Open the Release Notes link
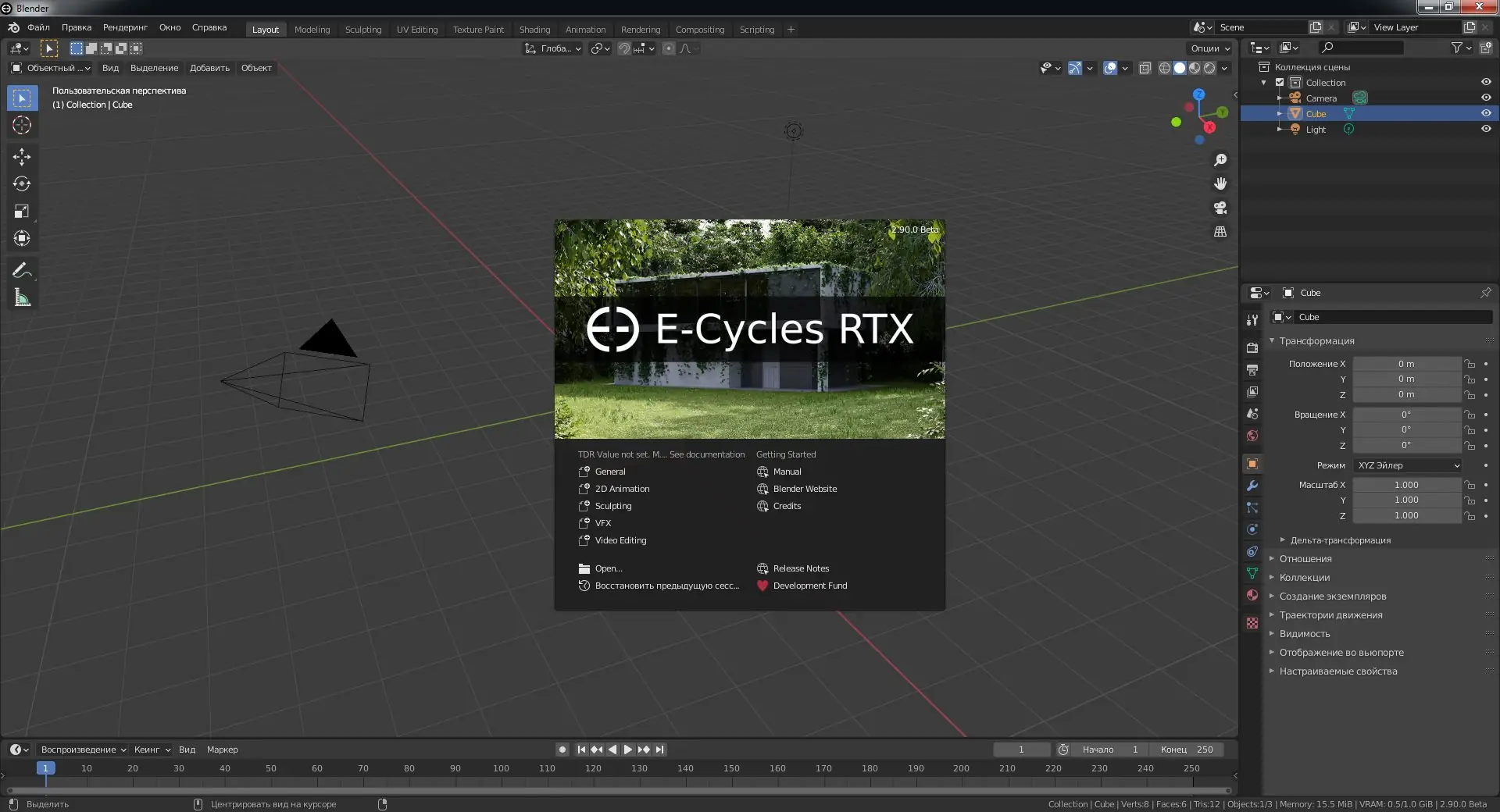1500x812 pixels. (801, 568)
